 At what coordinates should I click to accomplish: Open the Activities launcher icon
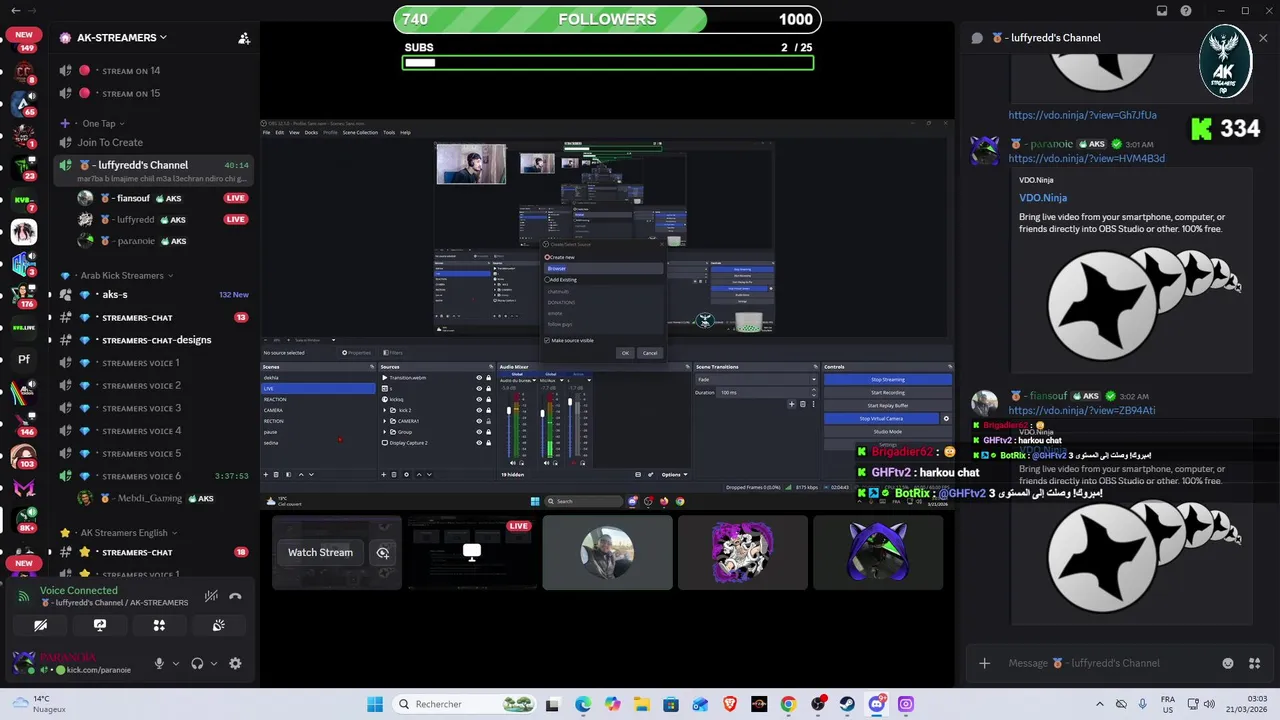[159, 625]
